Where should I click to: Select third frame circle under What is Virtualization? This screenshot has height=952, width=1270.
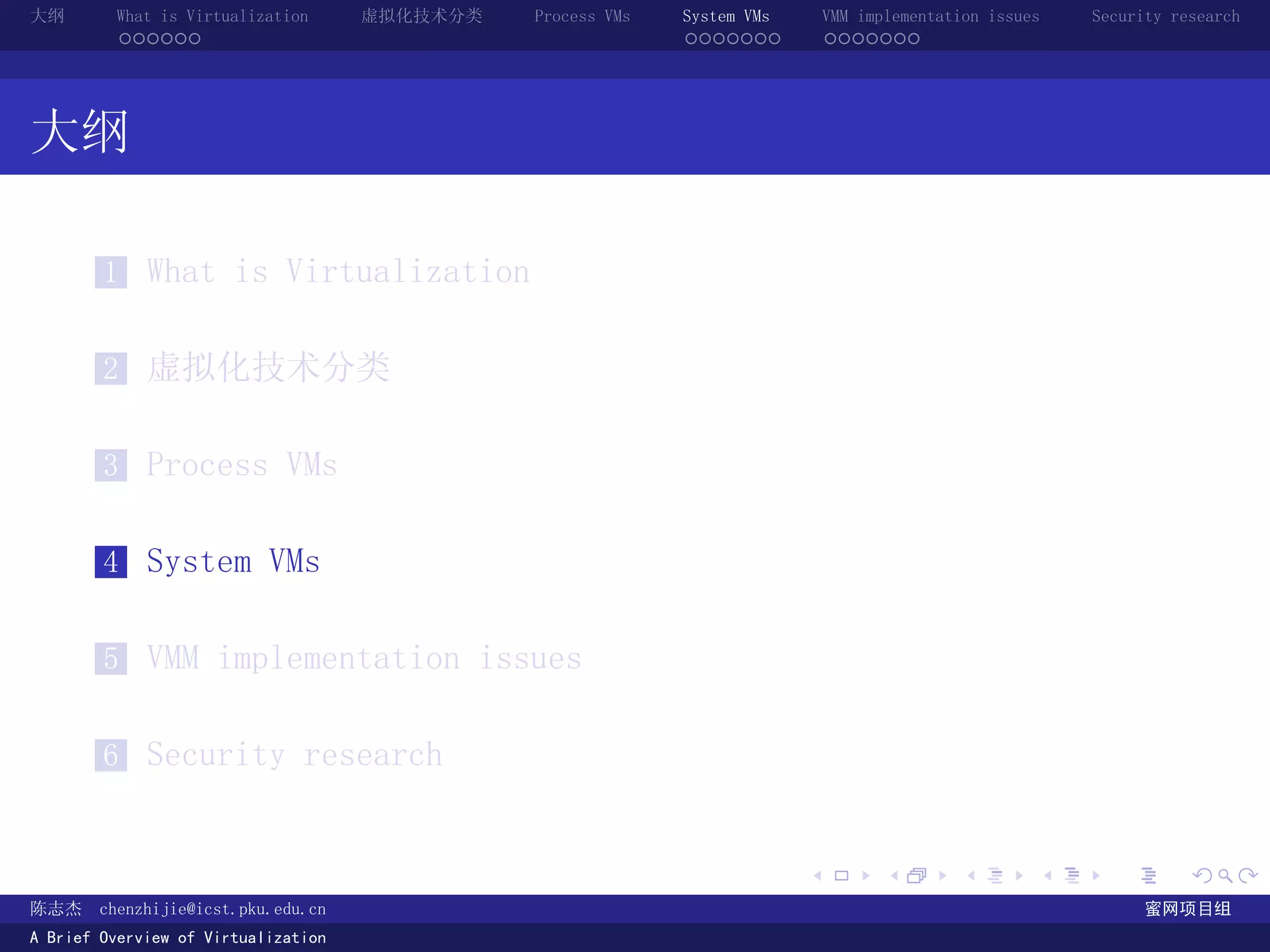153,38
